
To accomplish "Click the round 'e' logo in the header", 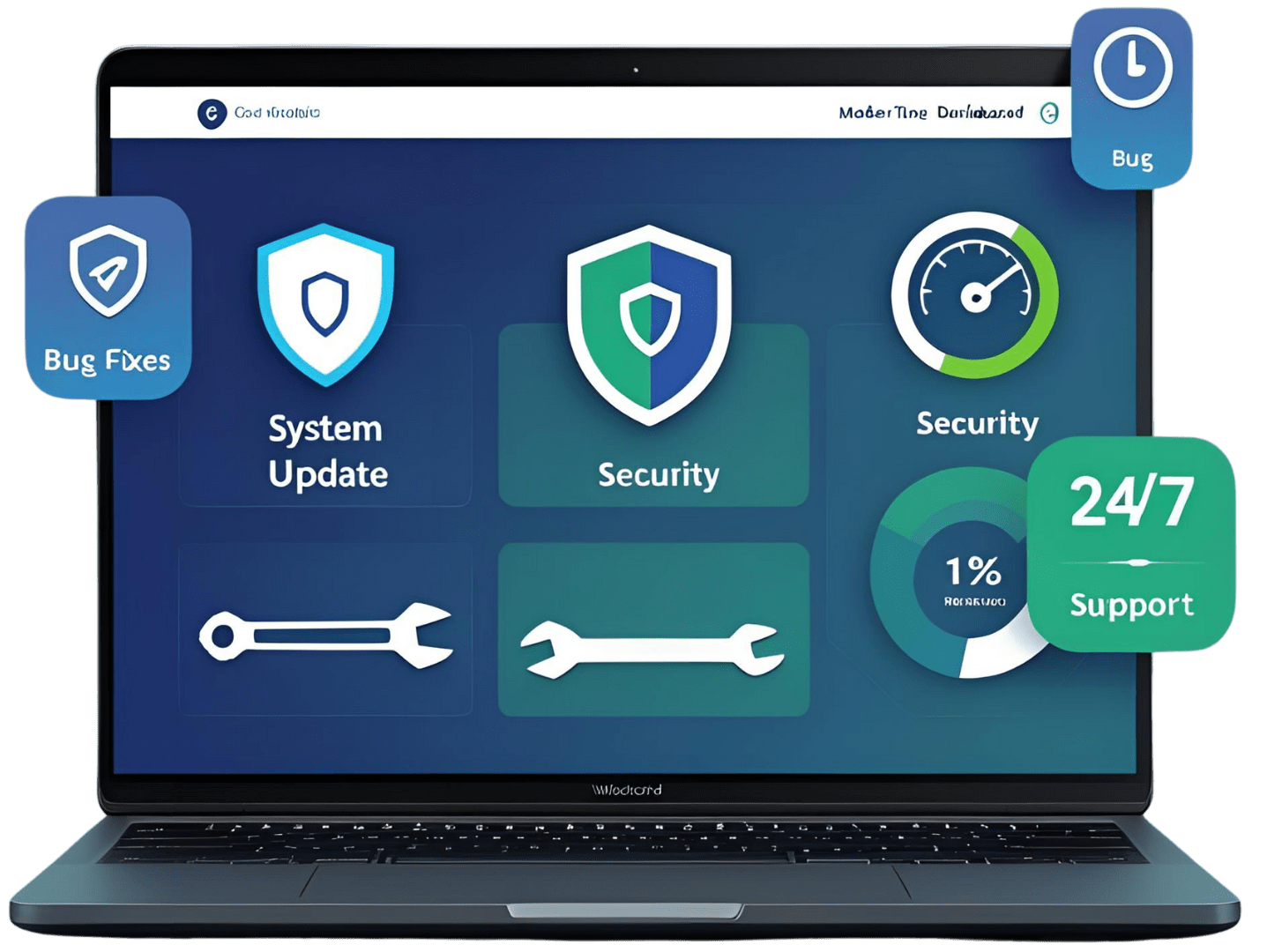I will [x=212, y=113].
